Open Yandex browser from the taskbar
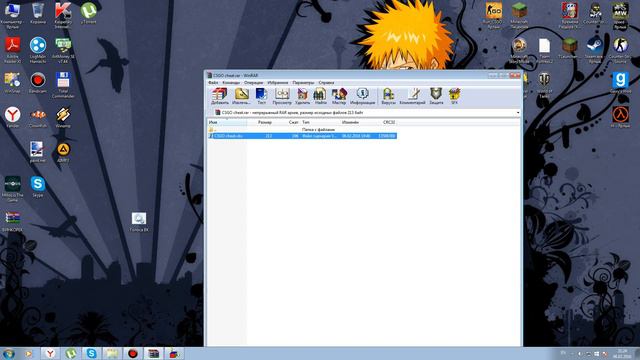Viewport: 640px width, 360px height. pyautogui.click(x=50, y=353)
